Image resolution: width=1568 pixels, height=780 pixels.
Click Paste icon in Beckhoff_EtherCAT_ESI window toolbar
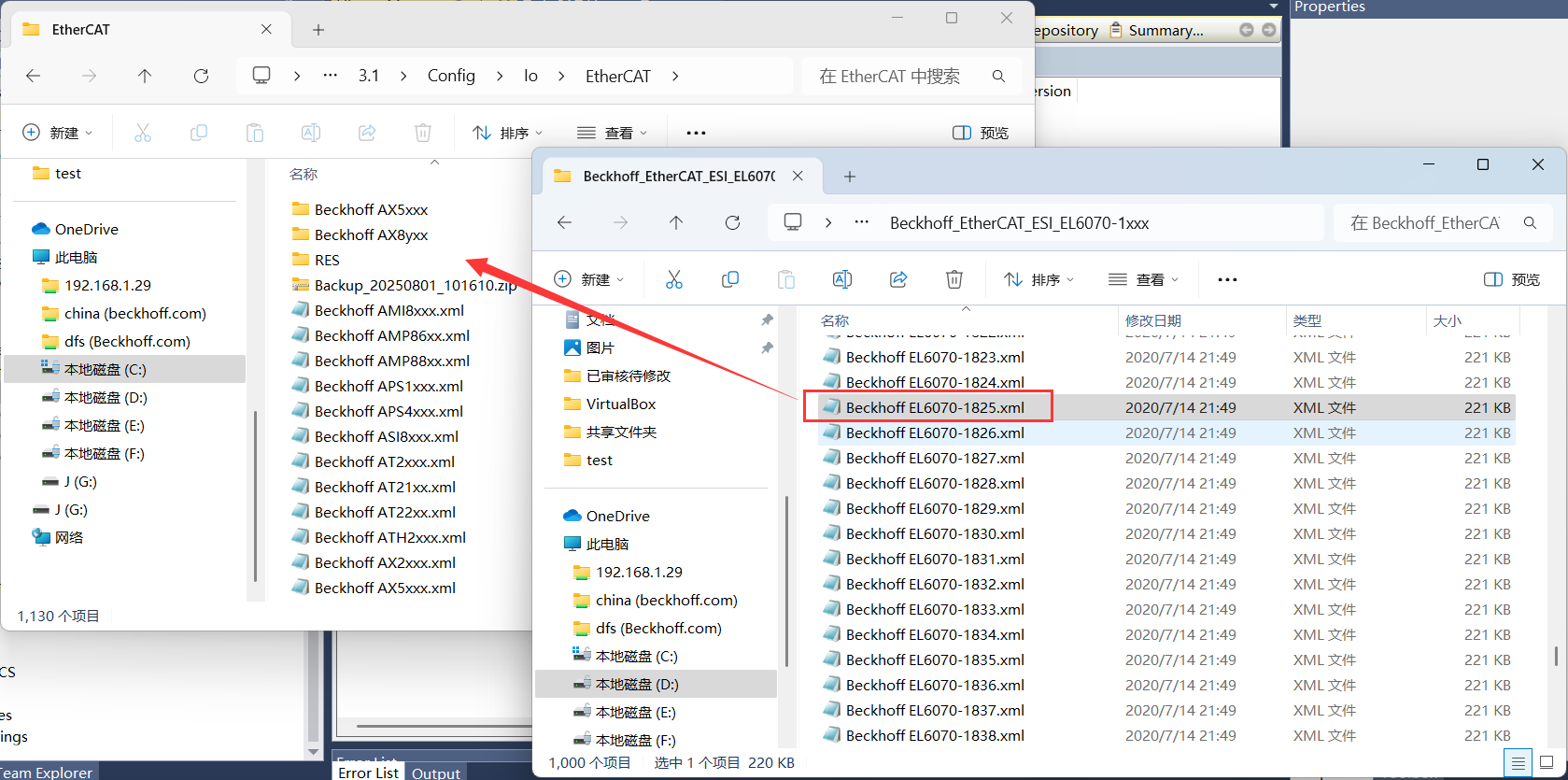pos(786,279)
